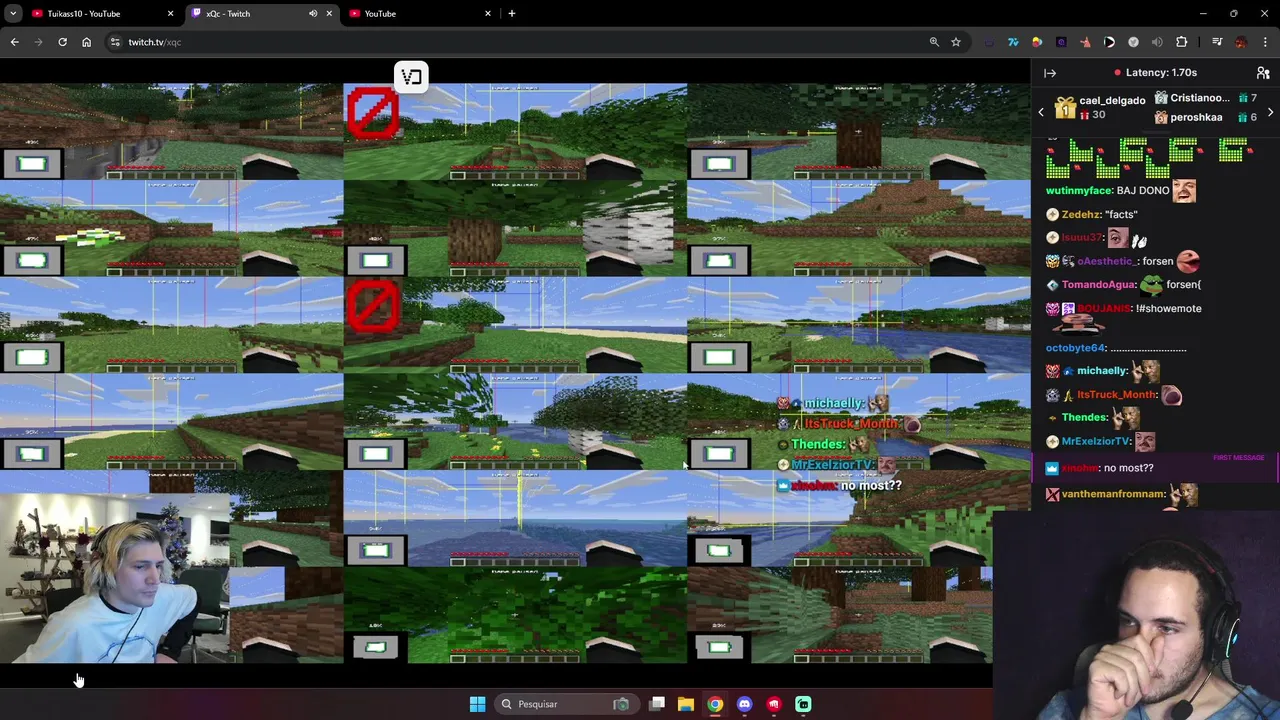This screenshot has width=1280, height=720.
Task: Click ItsTruck_Month username in chat
Action: pos(1117,395)
